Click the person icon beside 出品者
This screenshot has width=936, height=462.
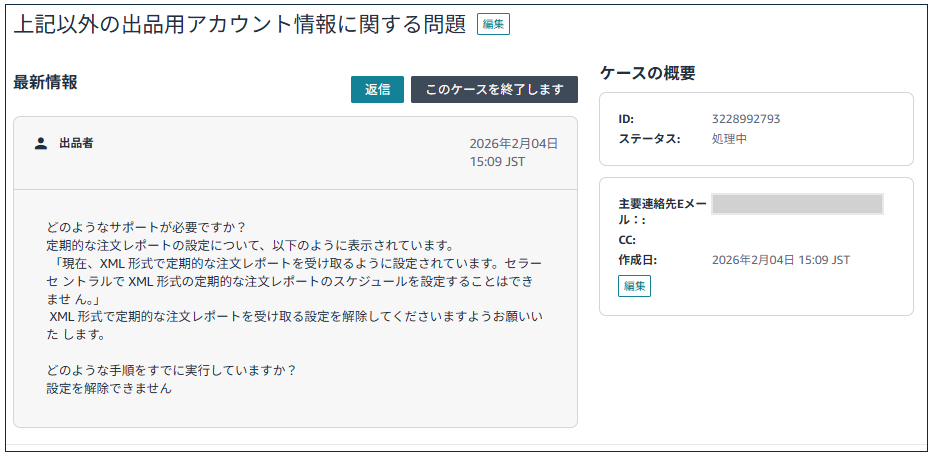click(x=41, y=144)
